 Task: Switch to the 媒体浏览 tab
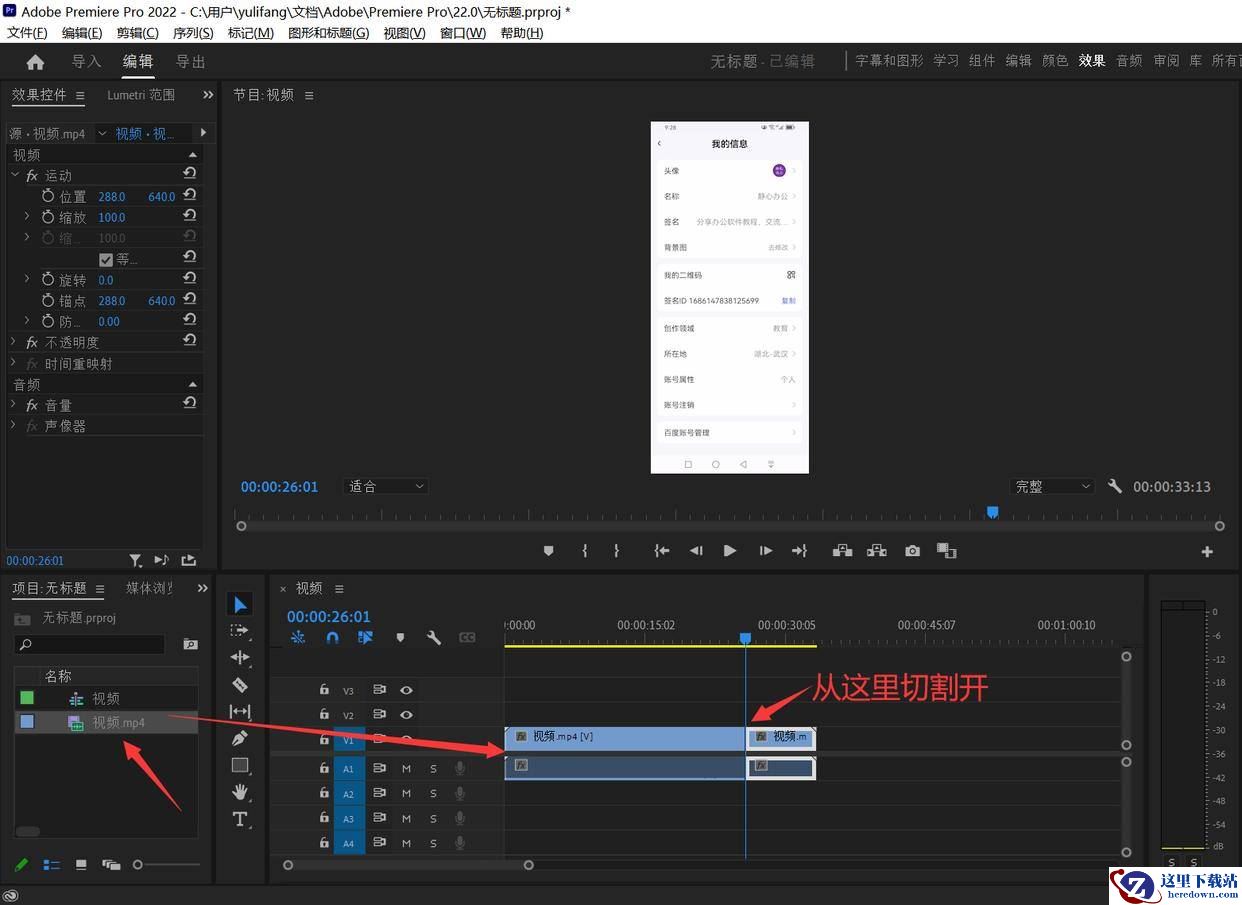pyautogui.click(x=149, y=588)
